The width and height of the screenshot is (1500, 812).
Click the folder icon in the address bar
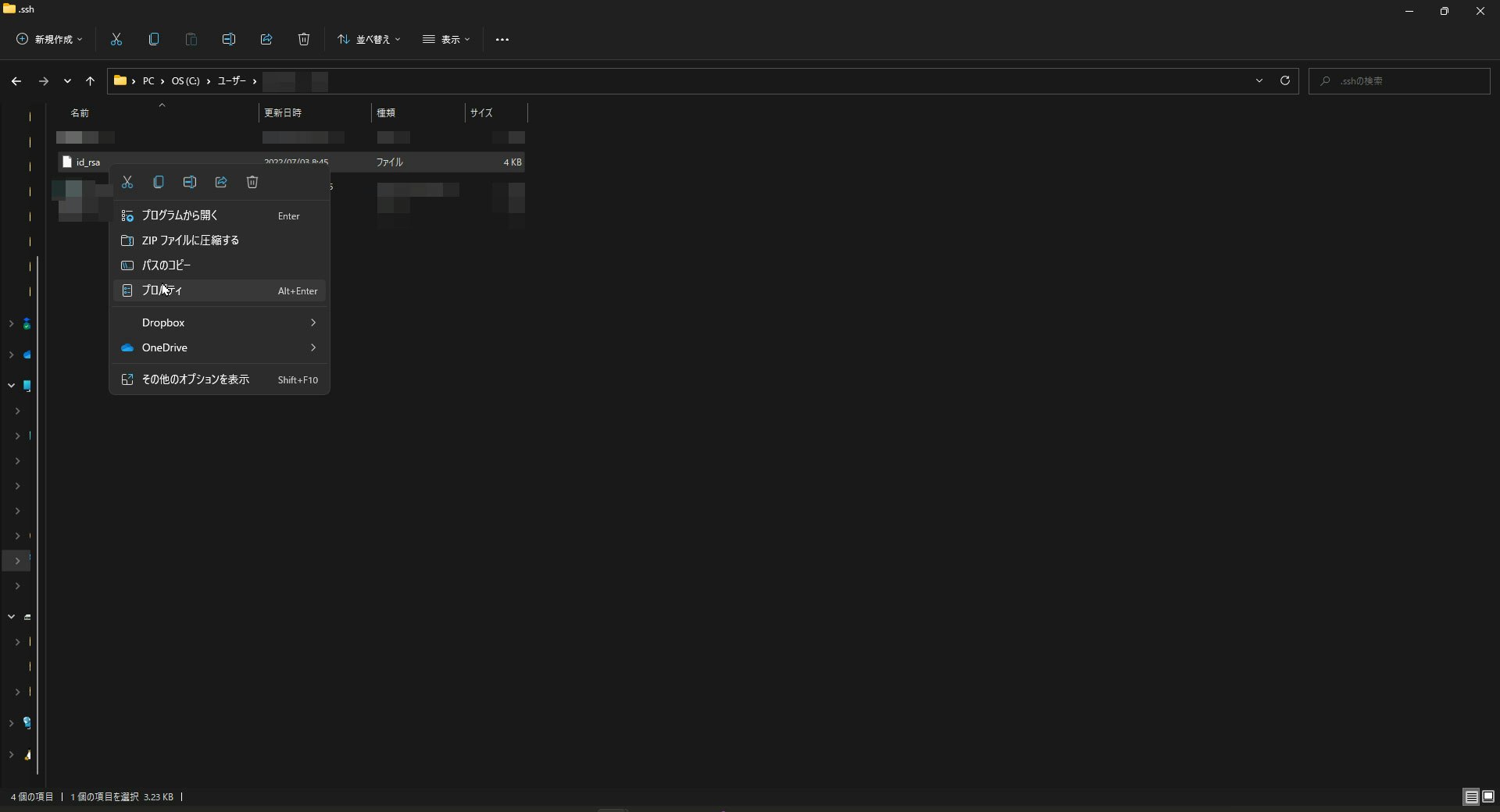click(120, 80)
